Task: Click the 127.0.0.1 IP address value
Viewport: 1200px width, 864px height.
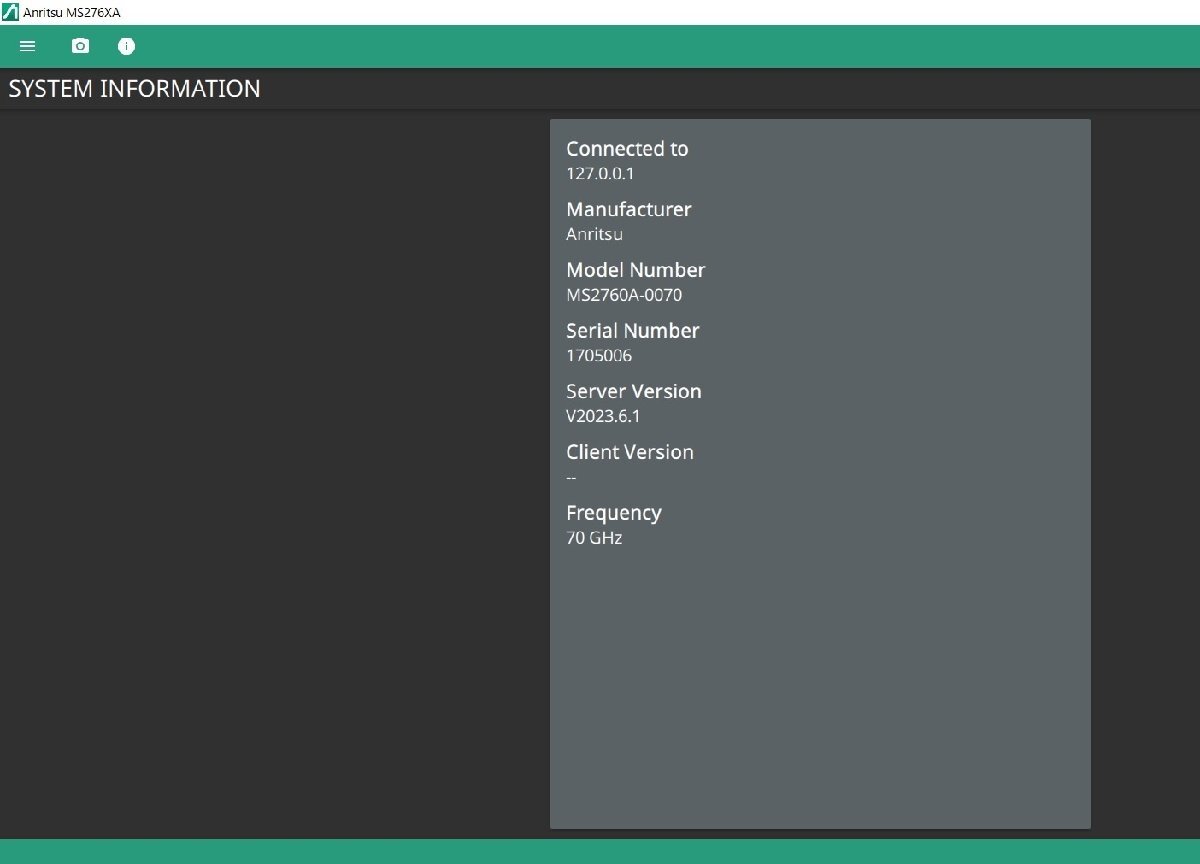Action: [x=600, y=174]
